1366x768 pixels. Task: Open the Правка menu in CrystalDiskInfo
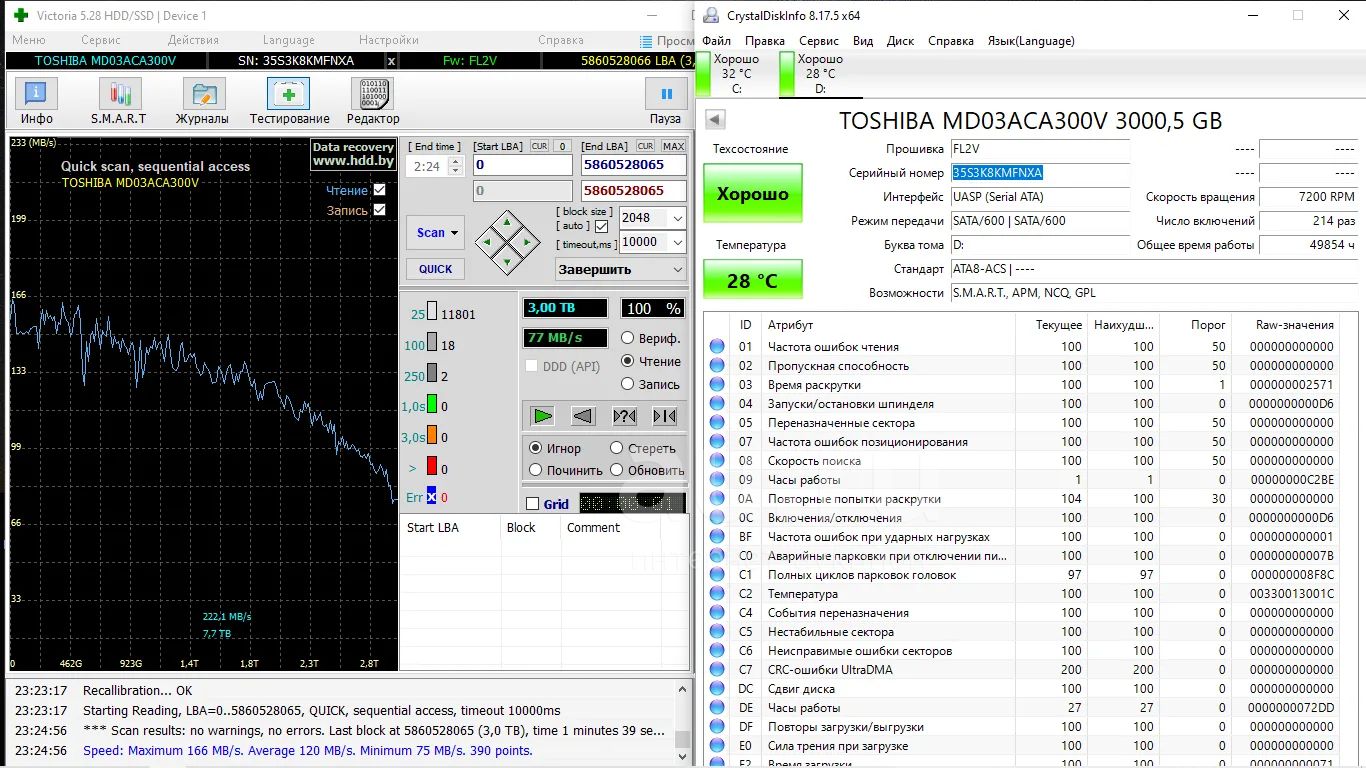[764, 41]
